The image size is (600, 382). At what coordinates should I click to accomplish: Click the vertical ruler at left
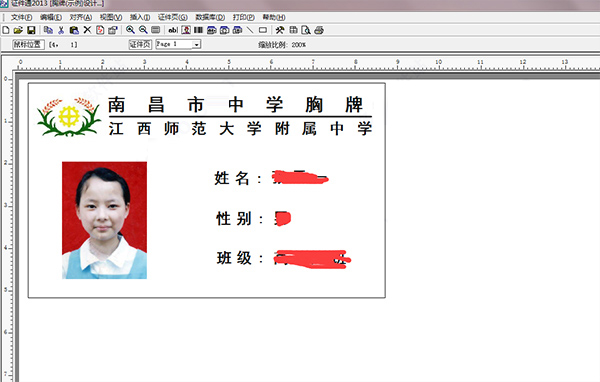pos(7,226)
